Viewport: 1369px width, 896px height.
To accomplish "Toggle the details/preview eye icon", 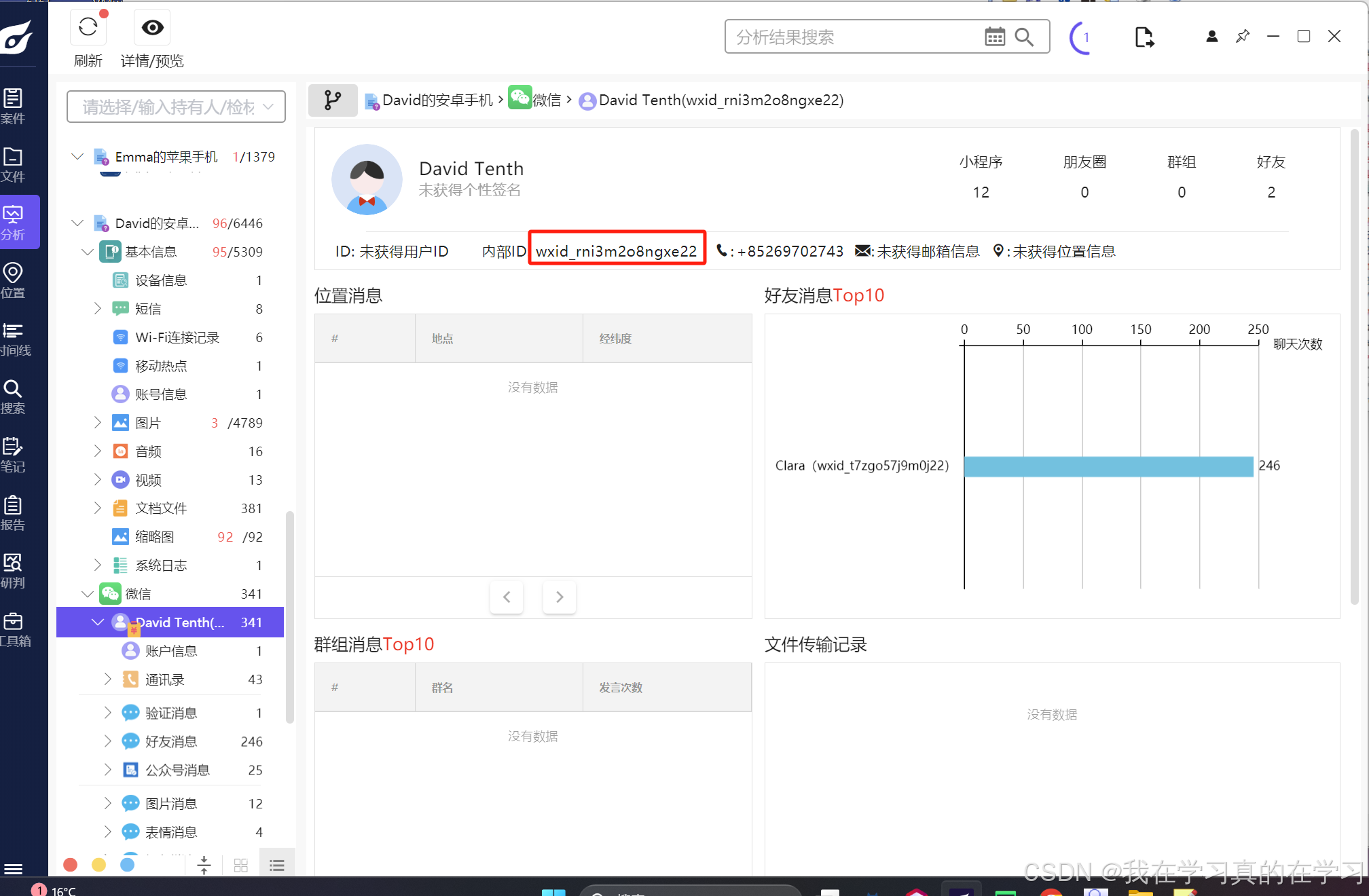I will [x=152, y=28].
